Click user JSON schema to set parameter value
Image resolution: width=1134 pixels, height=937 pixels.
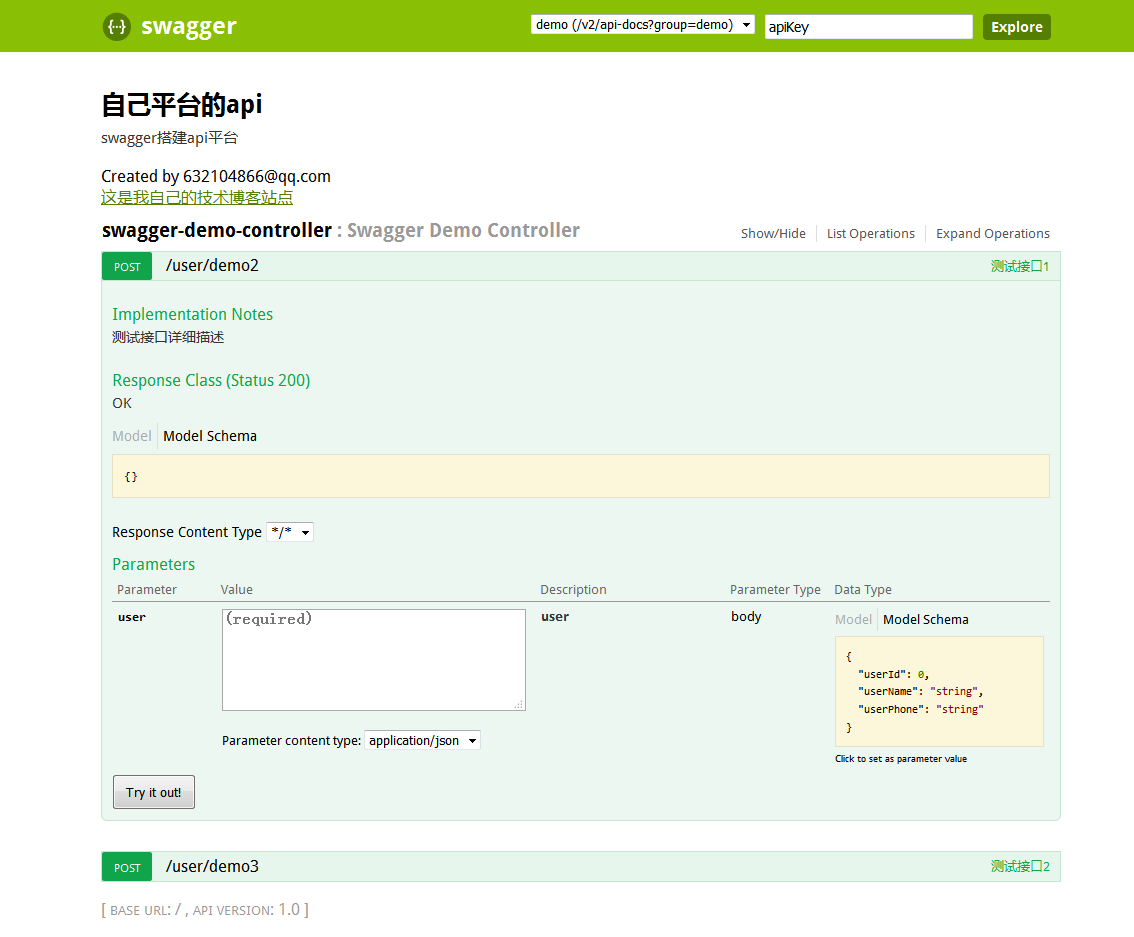[939, 691]
